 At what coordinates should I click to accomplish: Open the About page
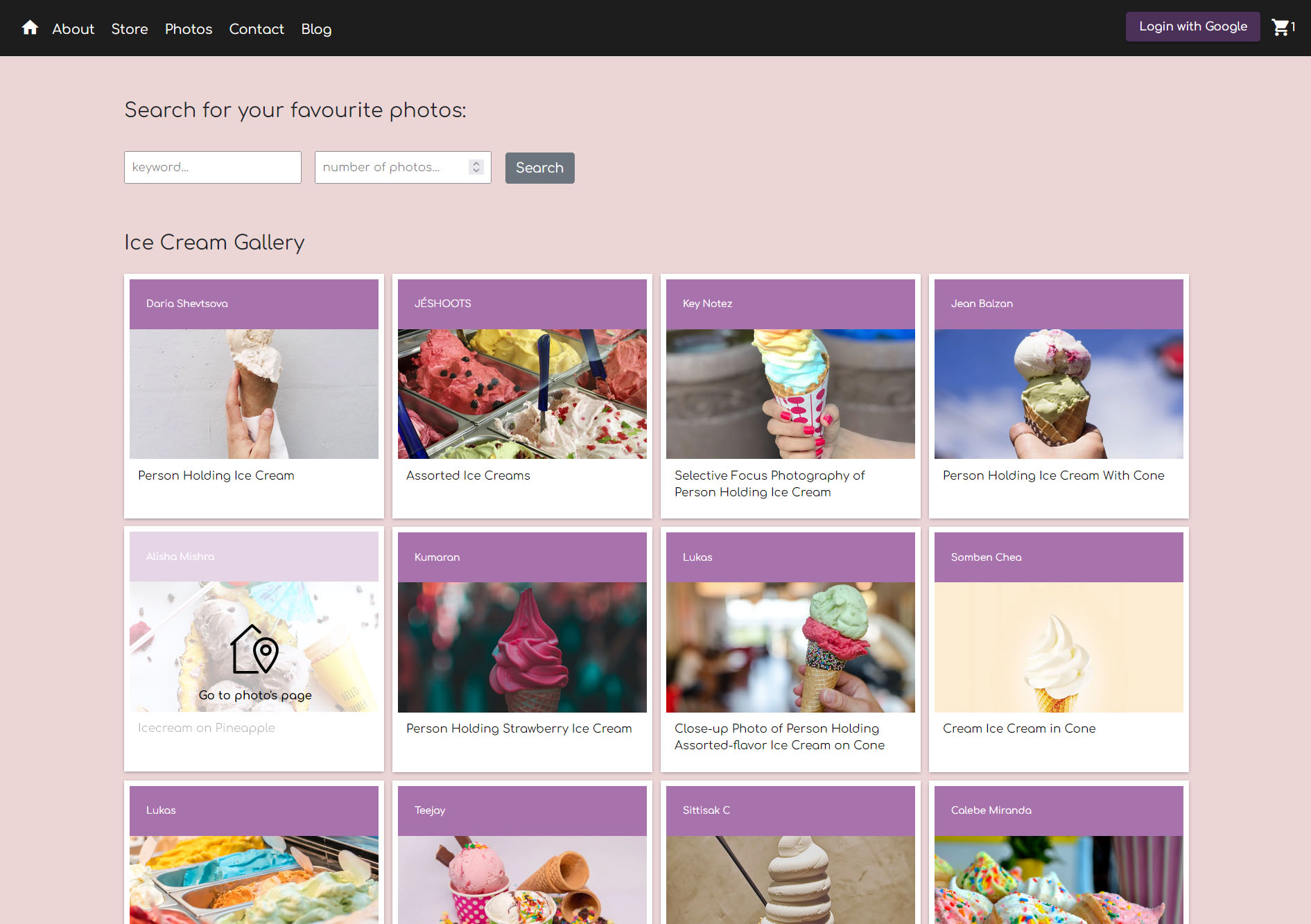click(x=73, y=29)
